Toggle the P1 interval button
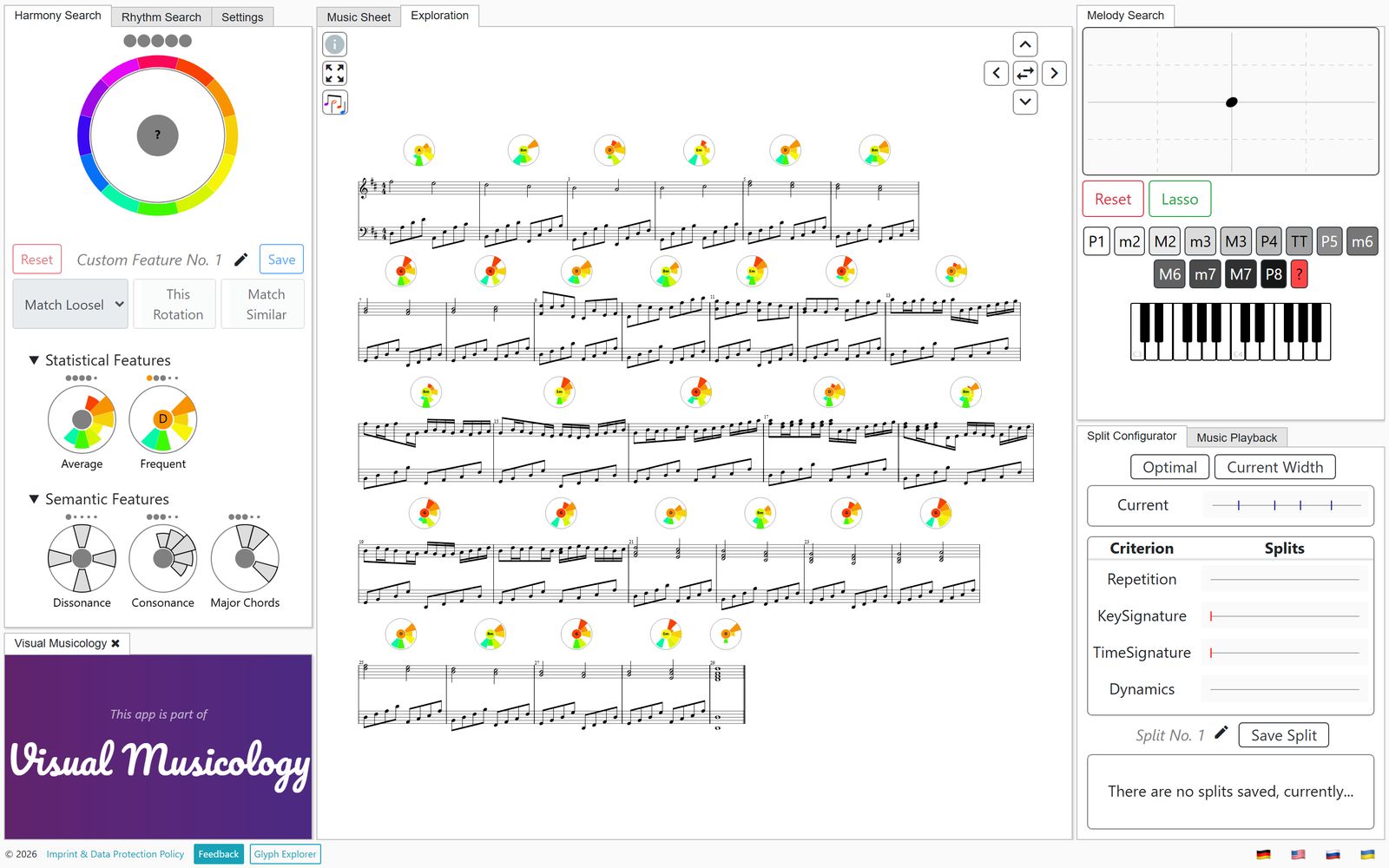1389x868 pixels. [1096, 241]
